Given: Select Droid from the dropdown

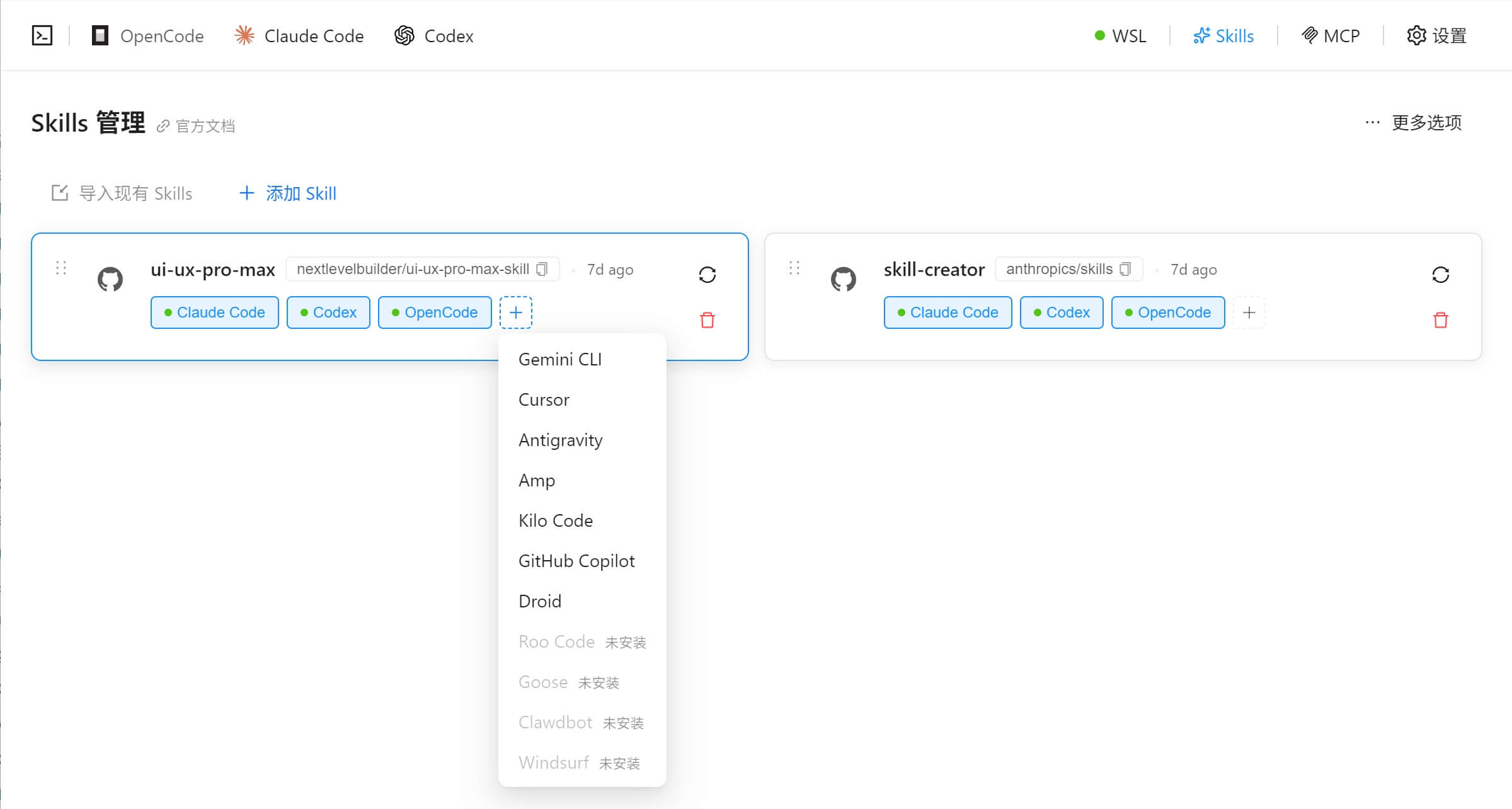Looking at the screenshot, I should (x=582, y=601).
